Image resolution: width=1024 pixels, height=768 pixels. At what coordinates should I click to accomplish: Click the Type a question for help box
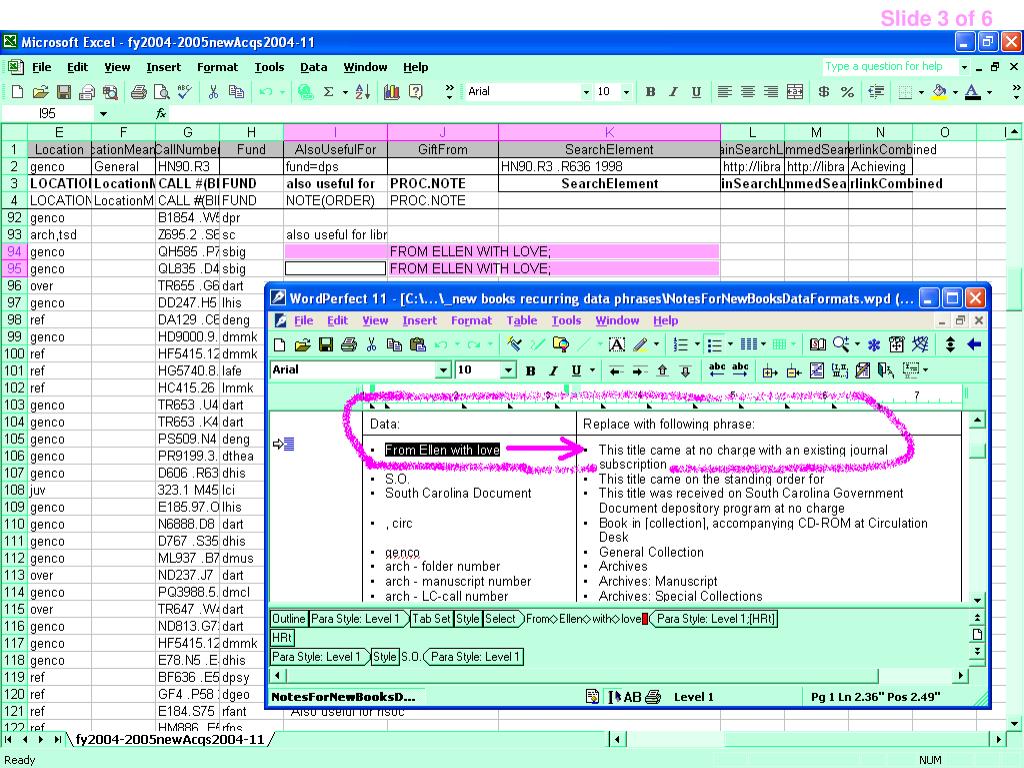pyautogui.click(x=889, y=66)
